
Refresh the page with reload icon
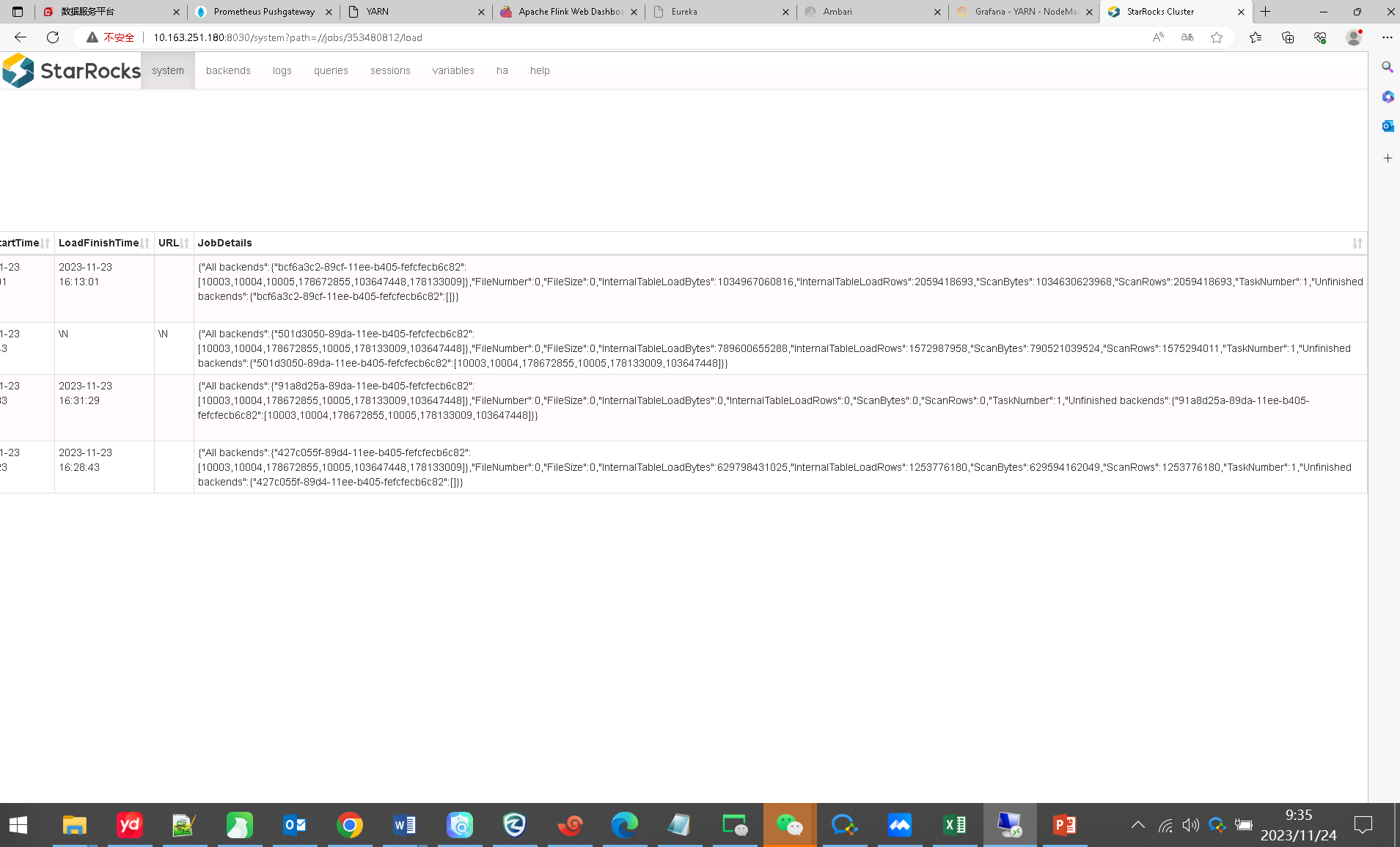click(53, 37)
